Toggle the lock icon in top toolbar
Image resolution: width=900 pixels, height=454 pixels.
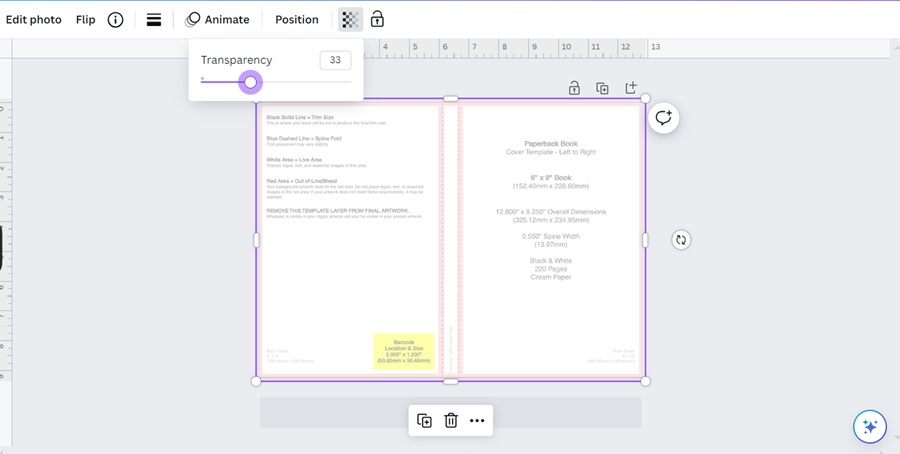[377, 19]
